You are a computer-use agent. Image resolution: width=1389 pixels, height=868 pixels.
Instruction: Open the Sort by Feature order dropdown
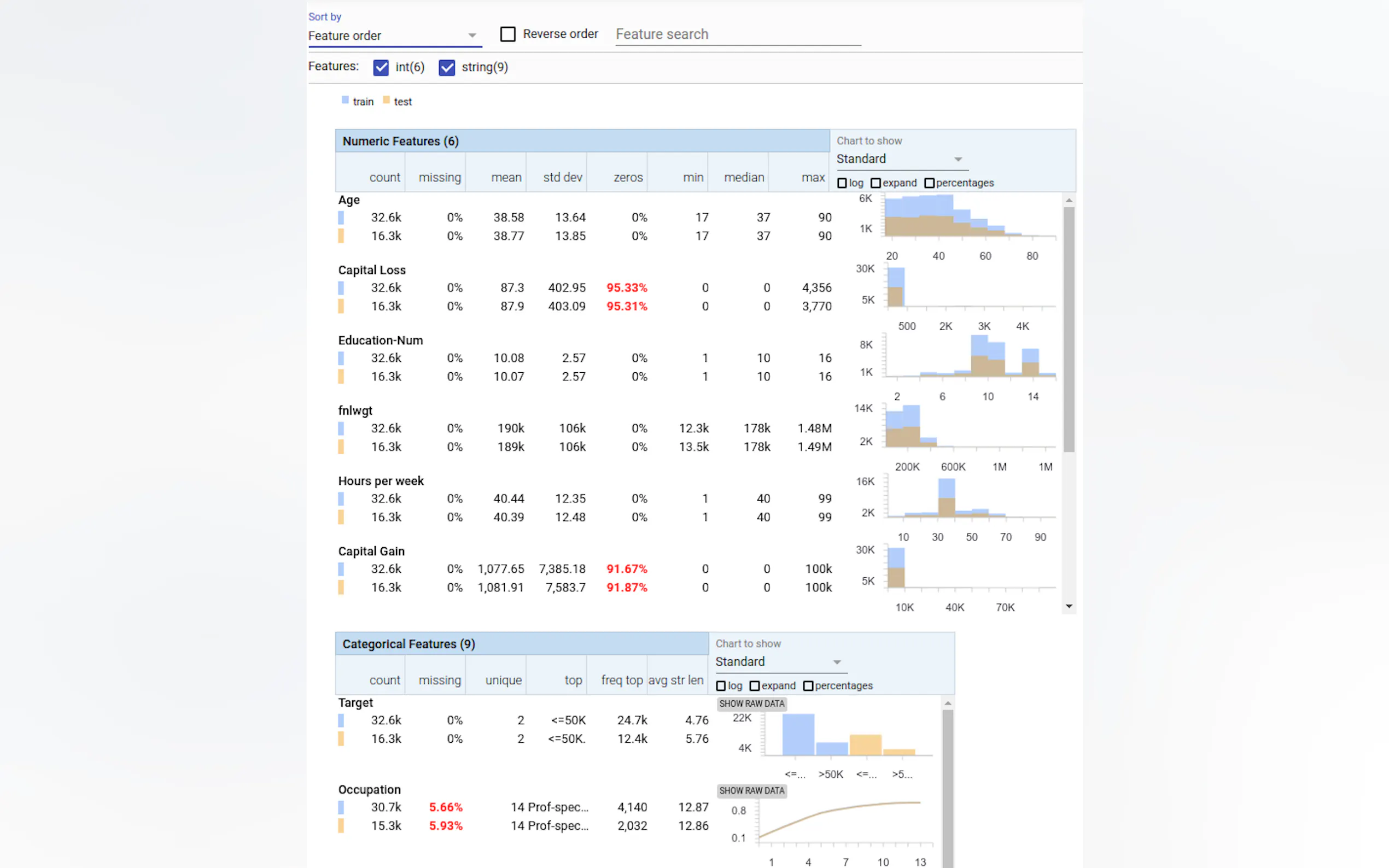394,36
